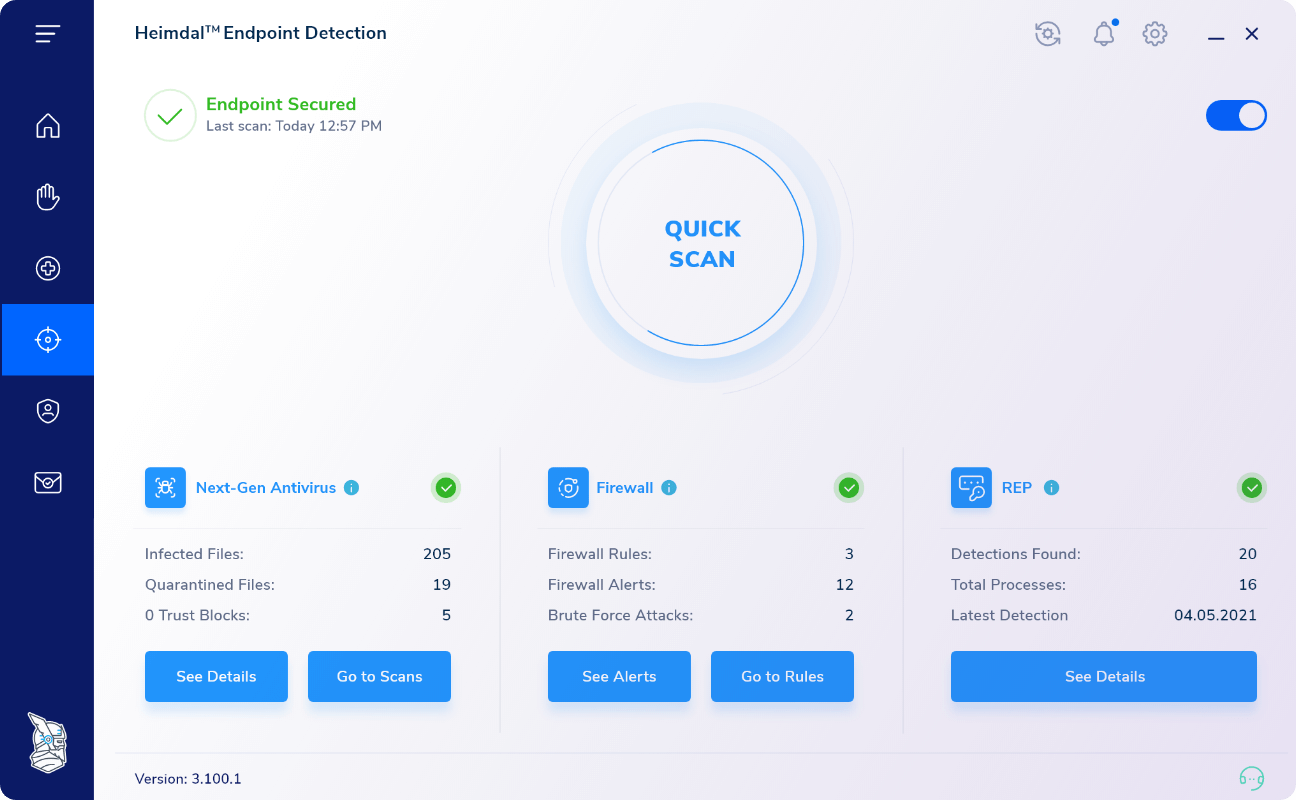1296x800 pixels.
Task: Click the scan sync icon in header
Action: coord(1048,33)
